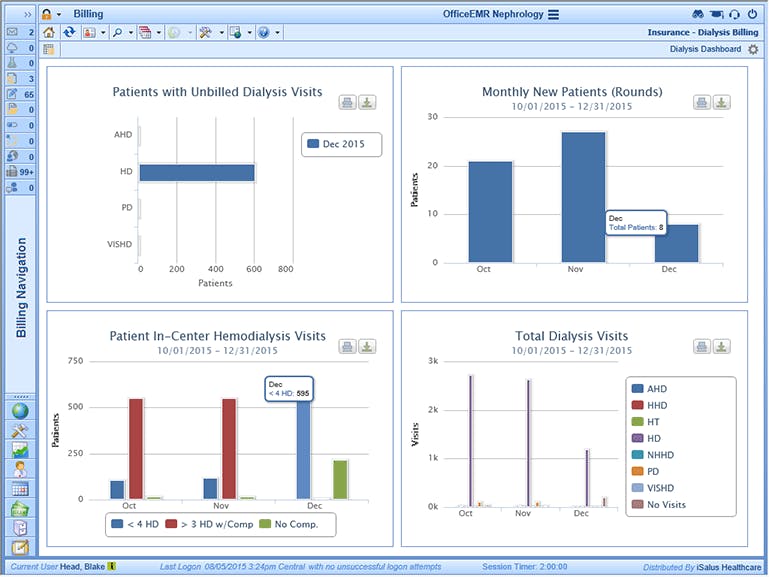Click the binoculars icon in the header
The width and height of the screenshot is (769, 577).
pyautogui.click(x=698, y=14)
